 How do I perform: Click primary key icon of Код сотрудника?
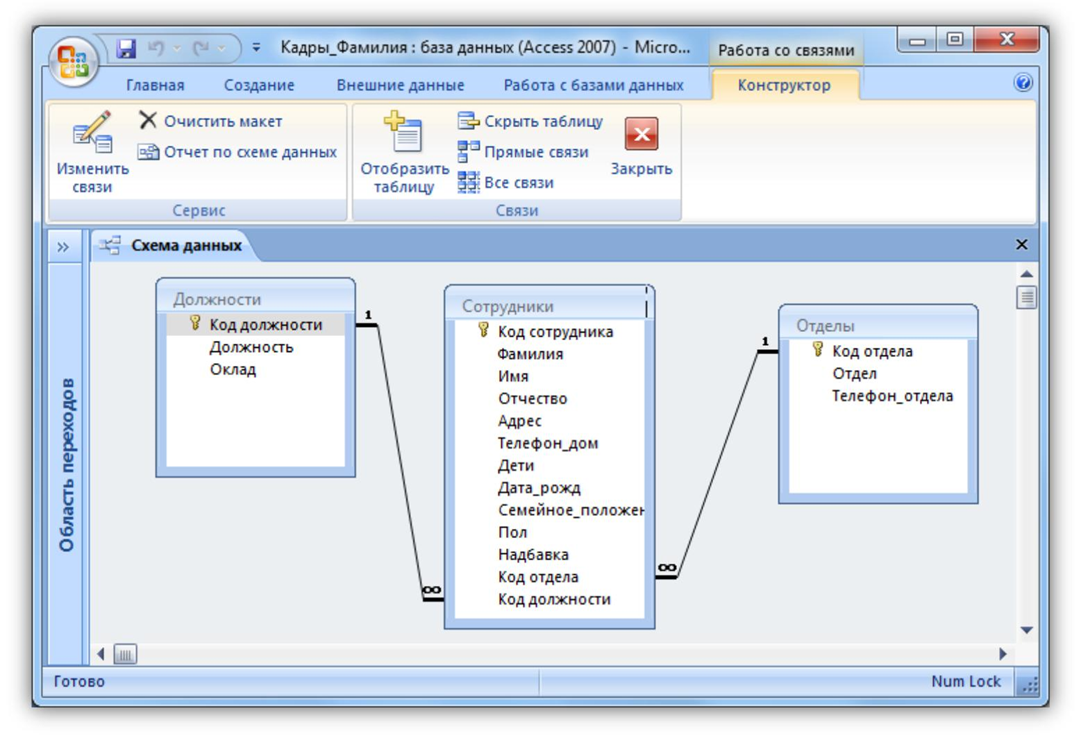click(x=483, y=330)
